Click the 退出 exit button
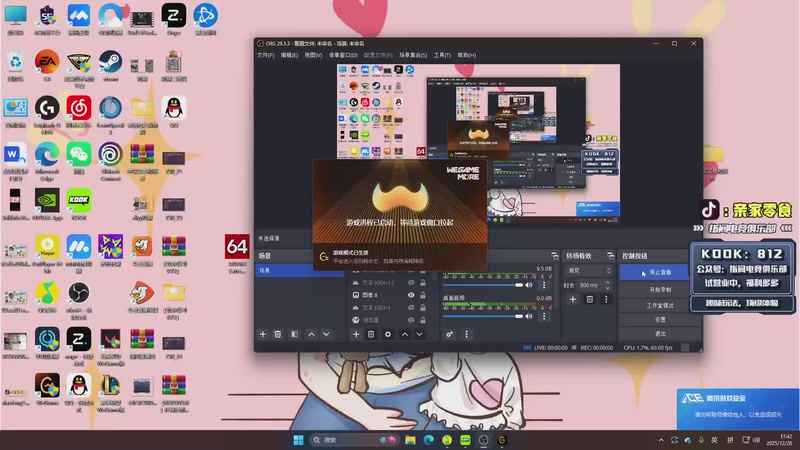 [x=660, y=334]
